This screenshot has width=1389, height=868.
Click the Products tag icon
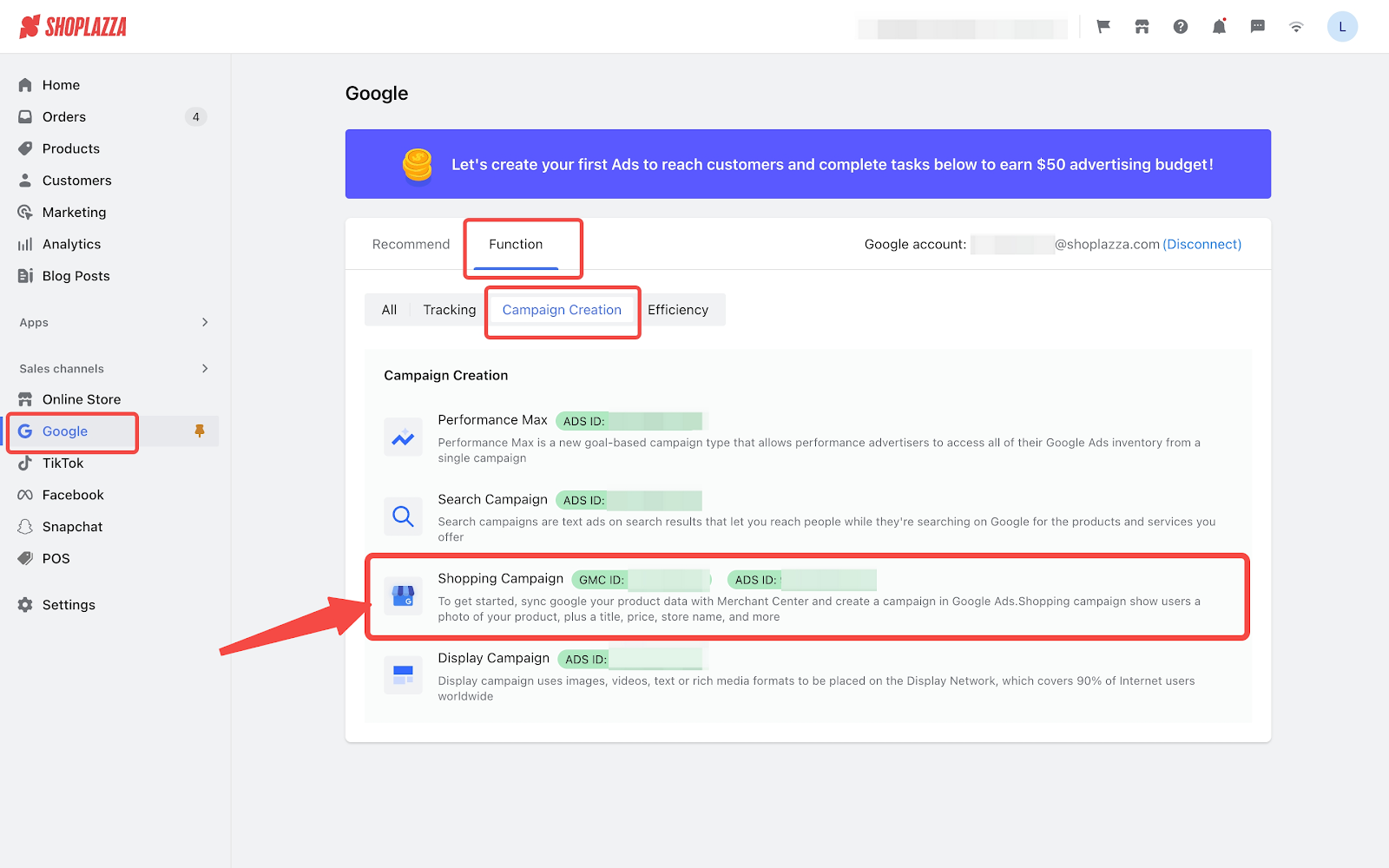(x=25, y=148)
